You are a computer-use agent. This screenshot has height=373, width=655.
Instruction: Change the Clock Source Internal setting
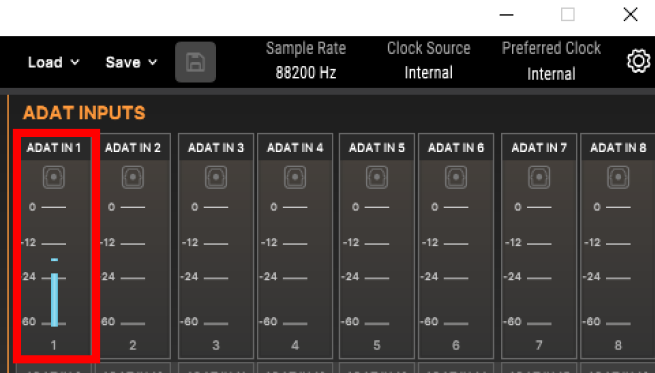pyautogui.click(x=429, y=73)
